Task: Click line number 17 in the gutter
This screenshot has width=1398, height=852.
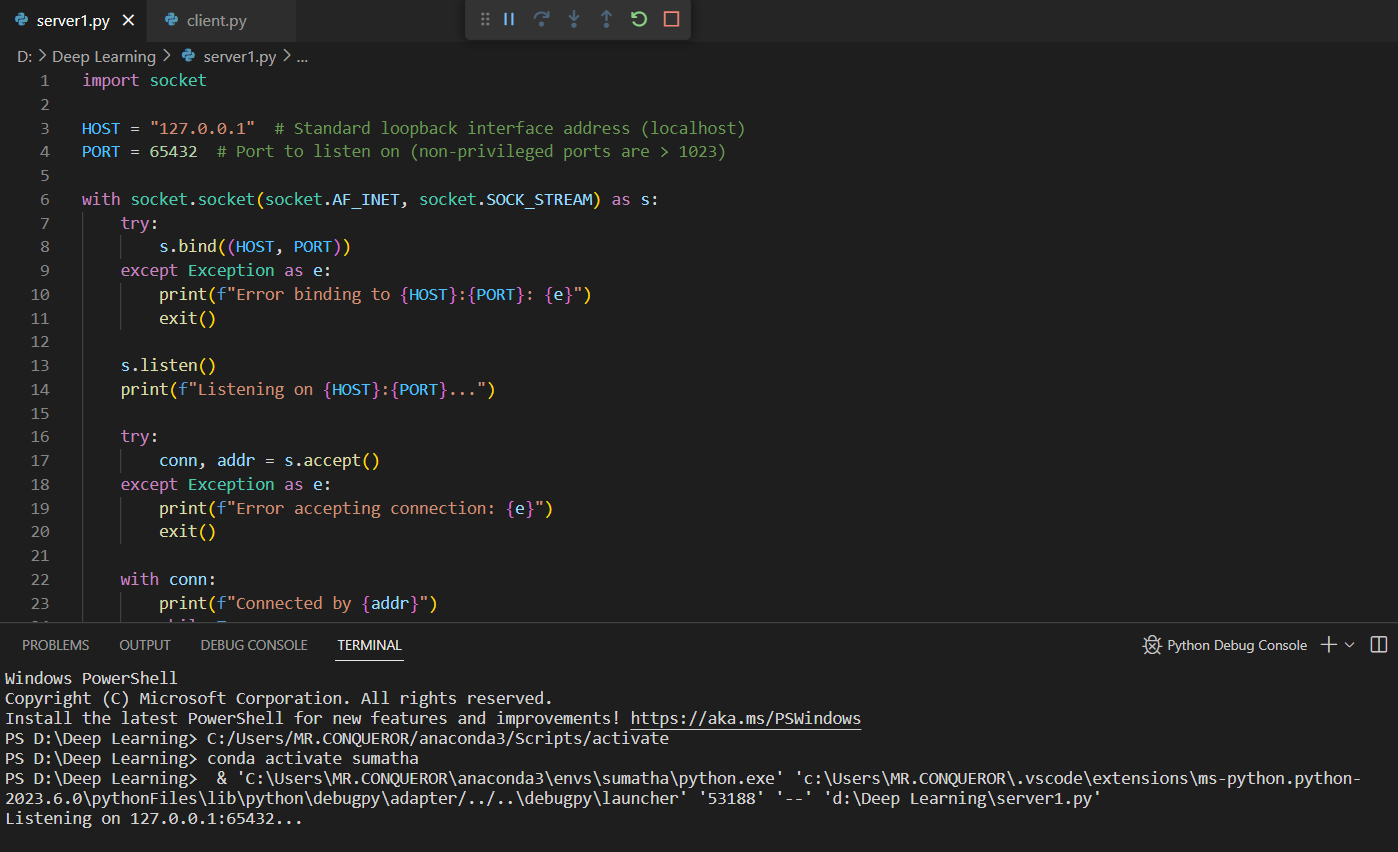Action: pos(40,460)
